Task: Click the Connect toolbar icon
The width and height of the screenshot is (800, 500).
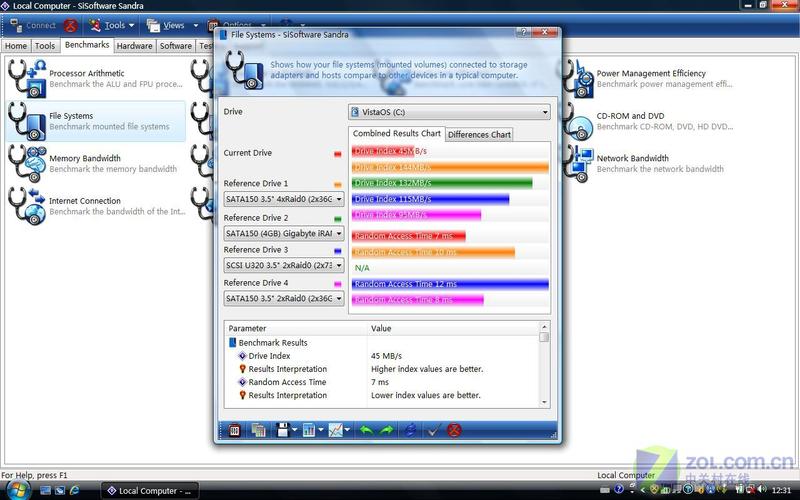Action: click(x=16, y=25)
